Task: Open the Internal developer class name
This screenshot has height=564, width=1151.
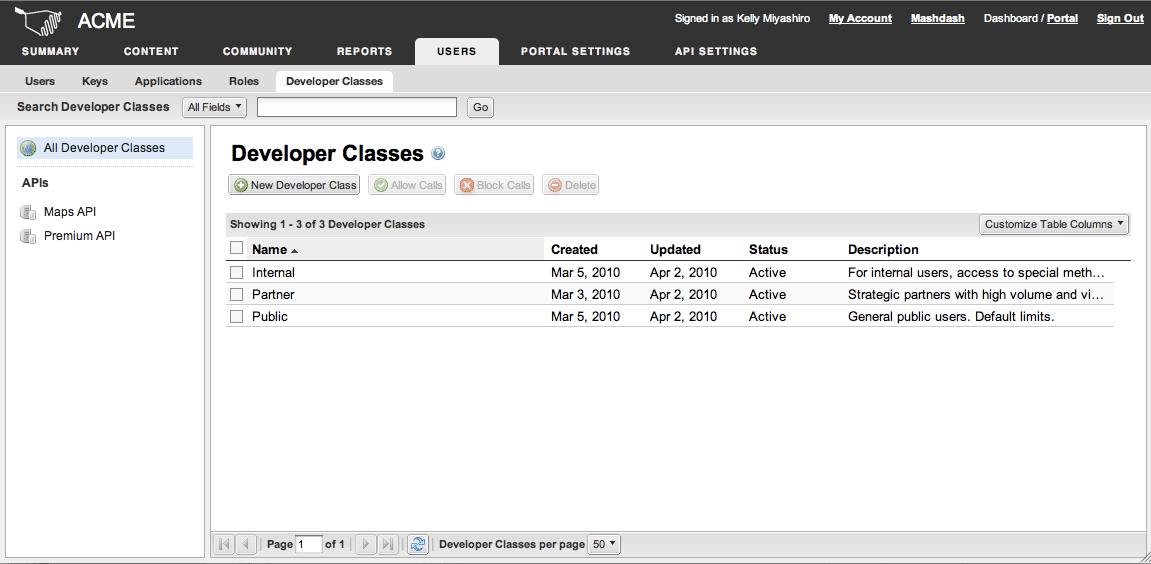Action: (x=273, y=272)
